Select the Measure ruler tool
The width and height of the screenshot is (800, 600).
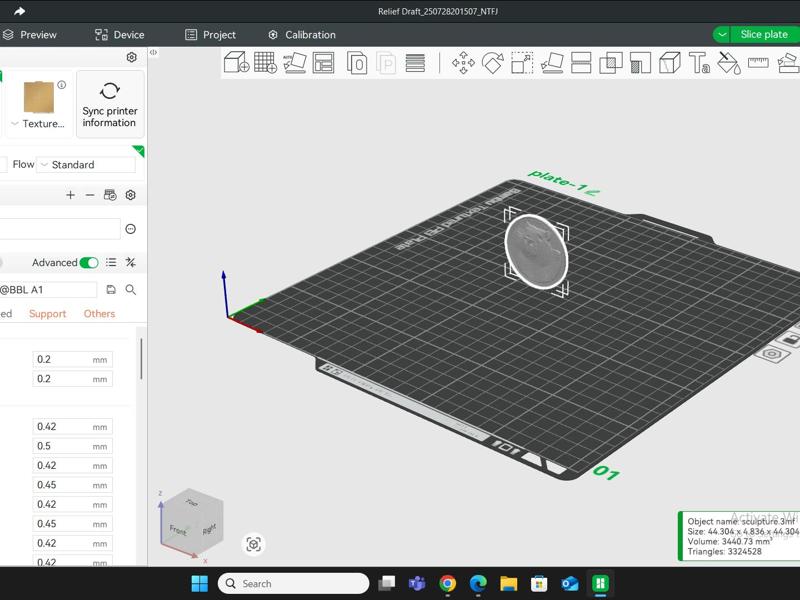[x=758, y=63]
